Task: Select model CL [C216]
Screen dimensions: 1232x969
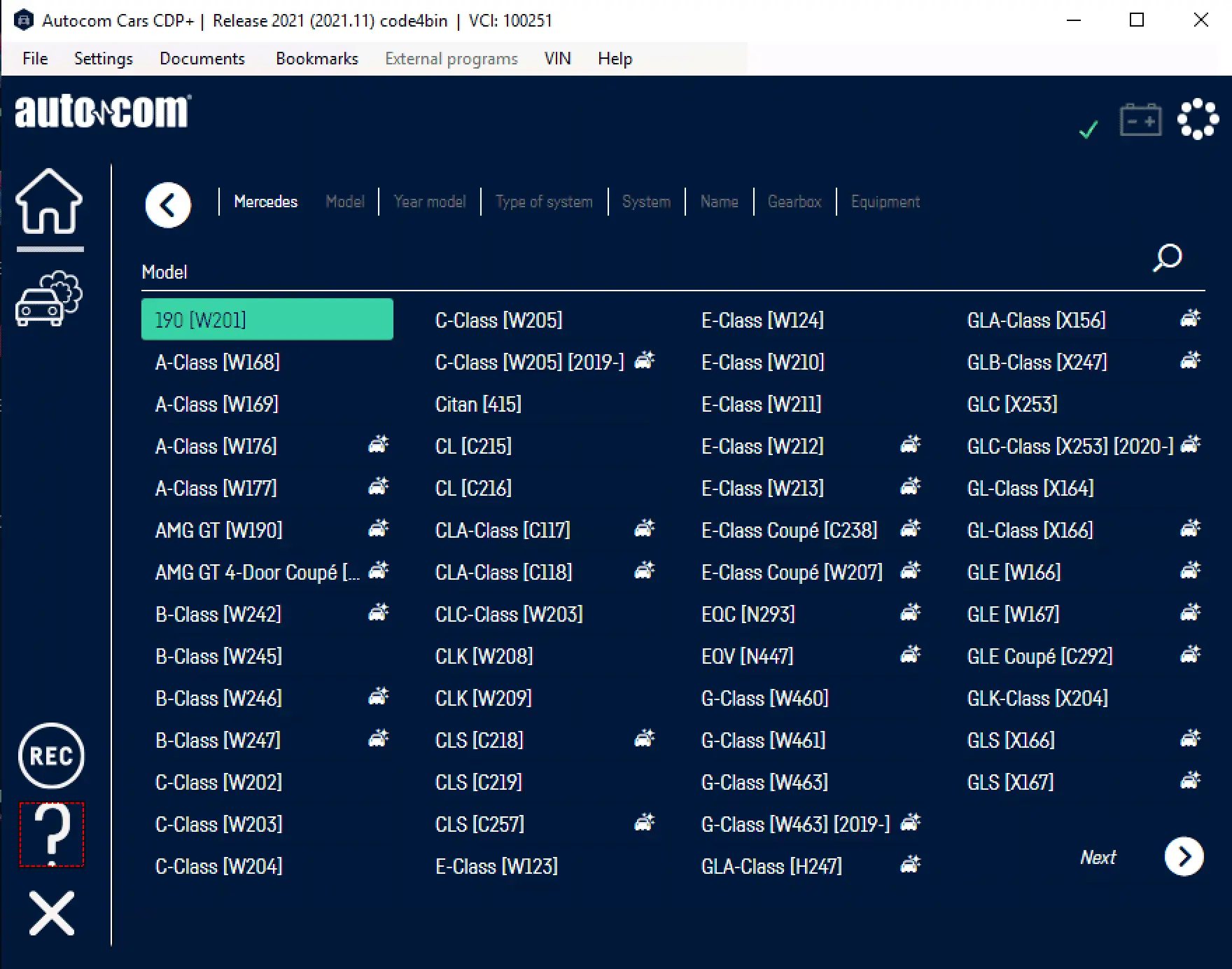Action: click(x=474, y=488)
